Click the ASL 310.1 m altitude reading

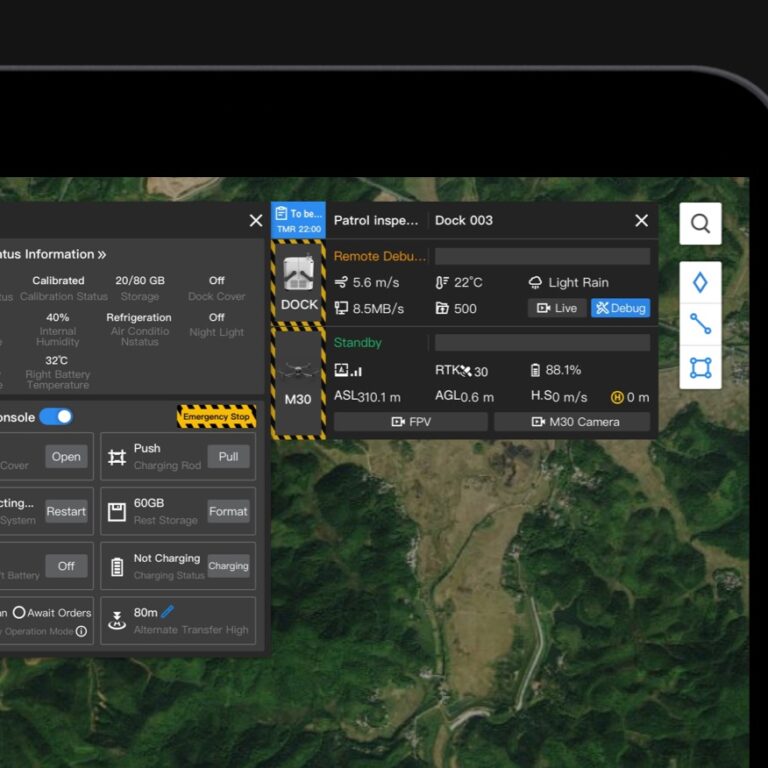coord(367,397)
